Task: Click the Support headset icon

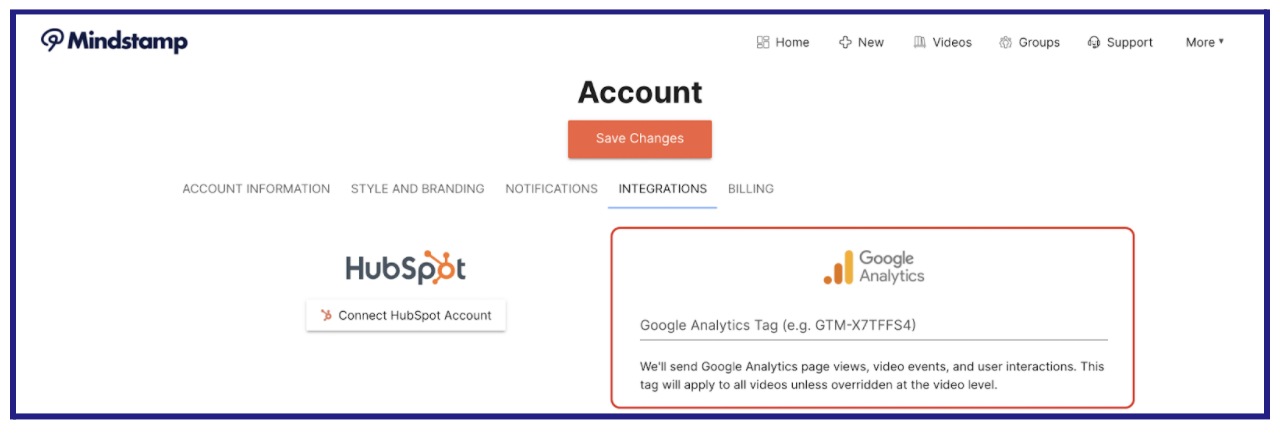Action: pos(1094,42)
